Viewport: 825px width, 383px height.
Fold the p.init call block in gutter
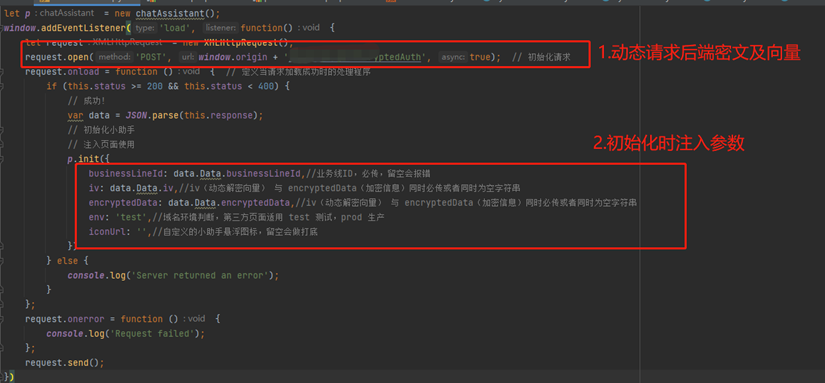point(2,158)
